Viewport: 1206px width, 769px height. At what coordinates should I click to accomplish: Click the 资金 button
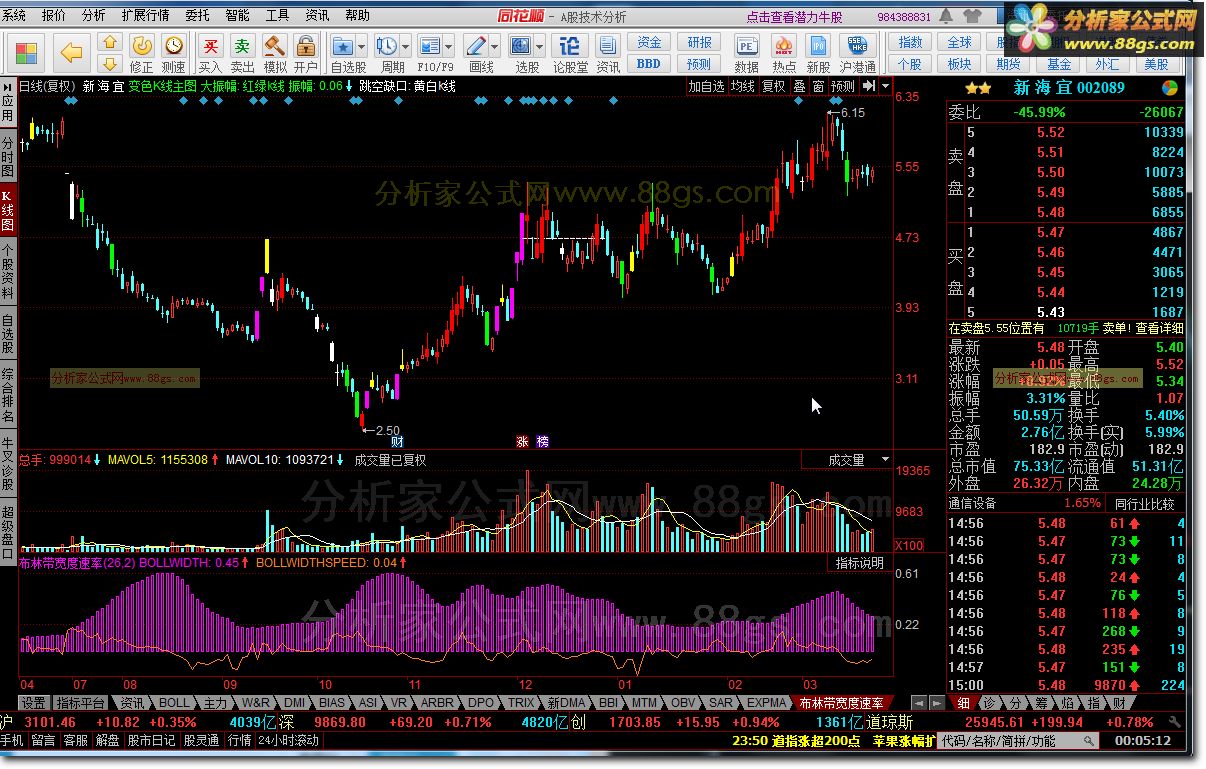click(x=650, y=42)
